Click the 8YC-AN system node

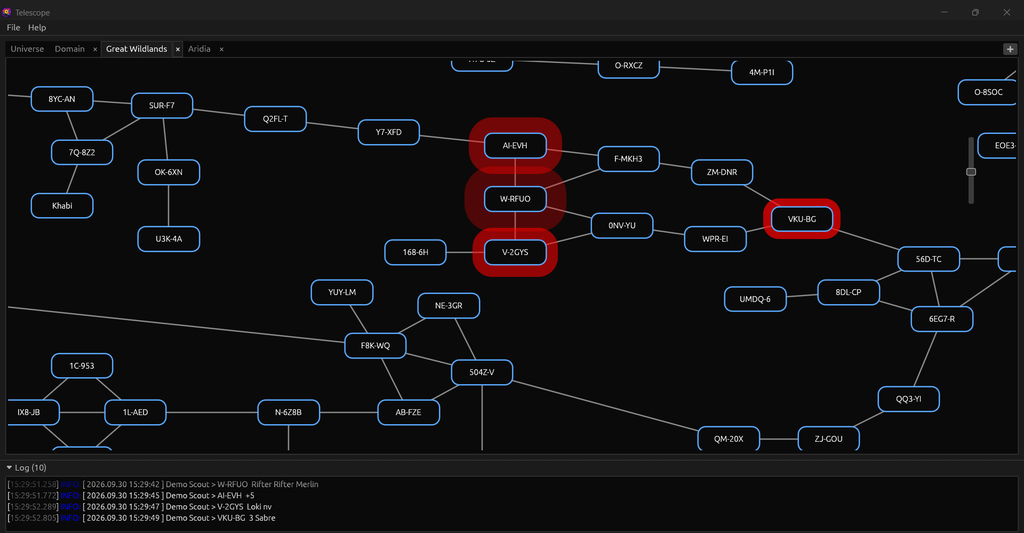(62, 99)
